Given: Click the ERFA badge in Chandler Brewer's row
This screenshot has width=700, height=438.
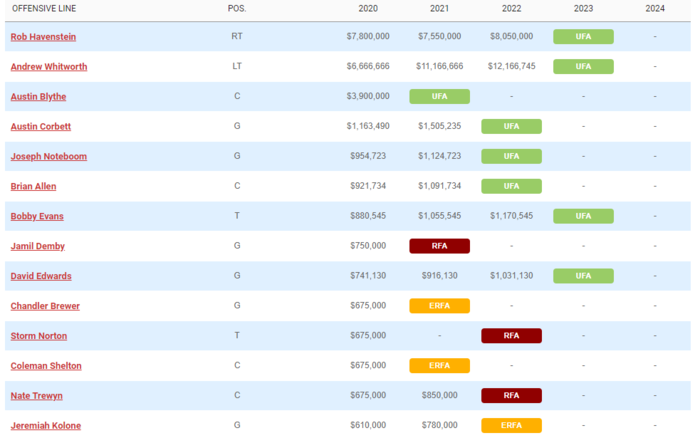Looking at the screenshot, I should point(439,306).
